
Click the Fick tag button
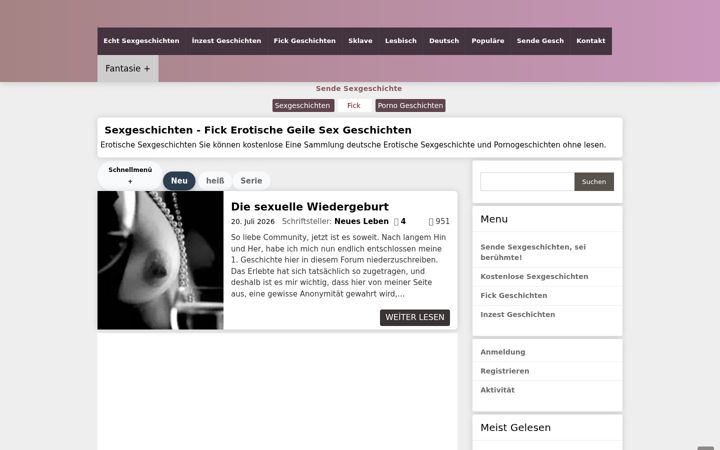click(354, 106)
